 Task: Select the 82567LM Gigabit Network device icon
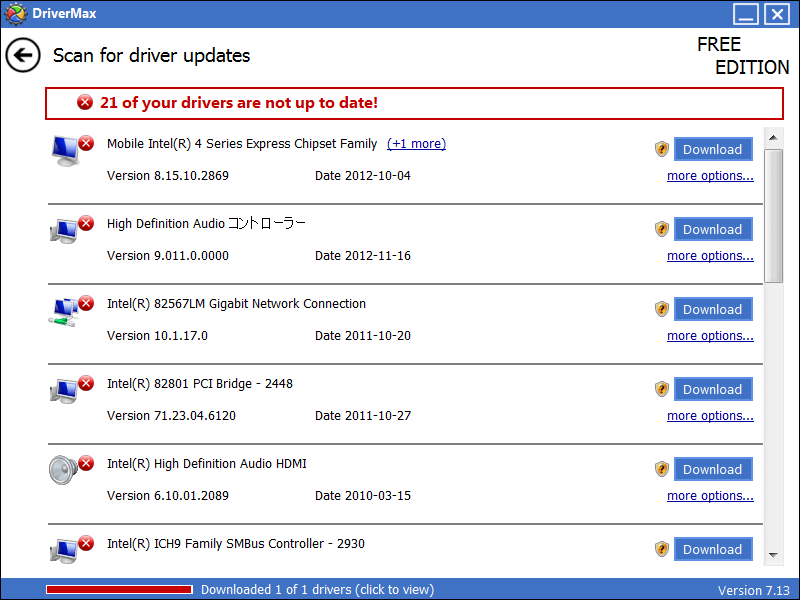pos(64,312)
